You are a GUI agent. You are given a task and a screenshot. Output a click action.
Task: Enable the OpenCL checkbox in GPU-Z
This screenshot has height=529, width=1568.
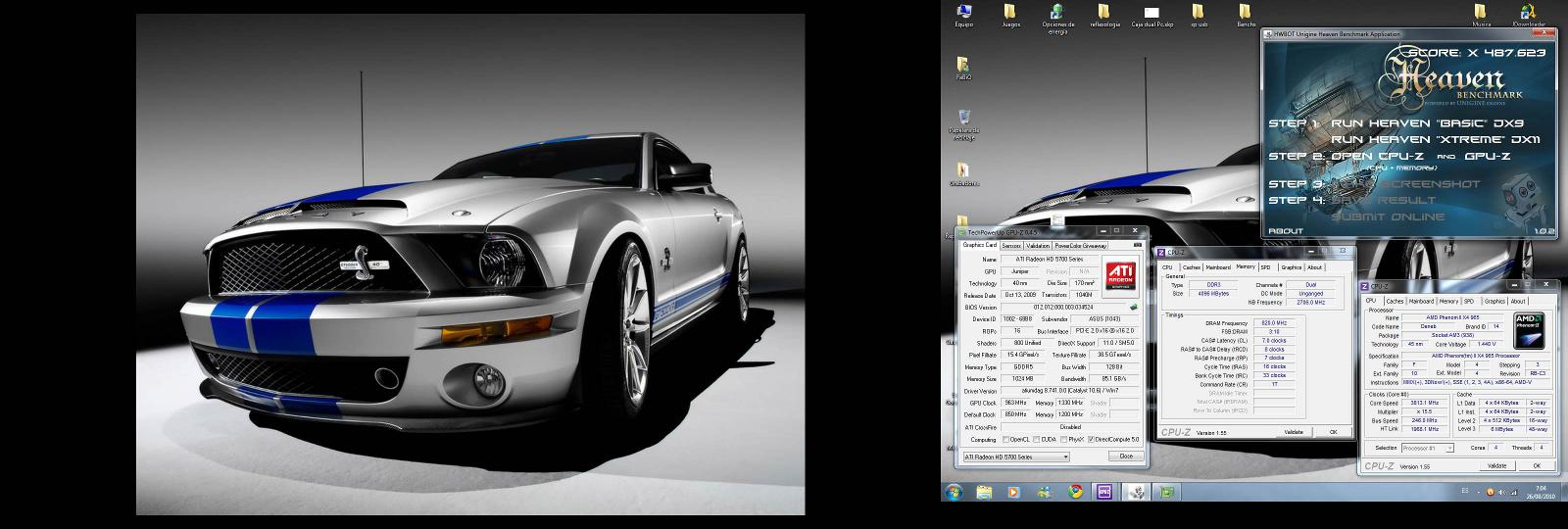1005,439
